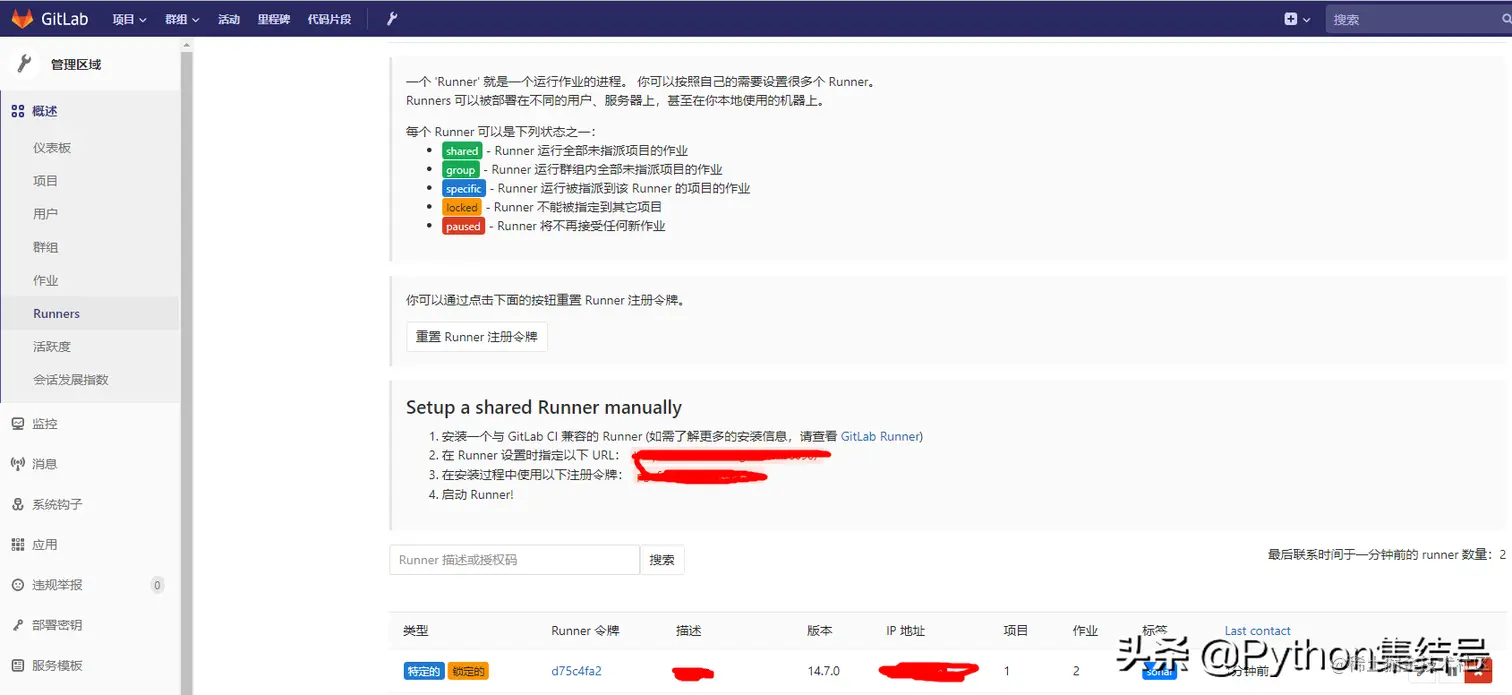
Task: Click the runner's 特定的 type badge
Action: [x=423, y=671]
